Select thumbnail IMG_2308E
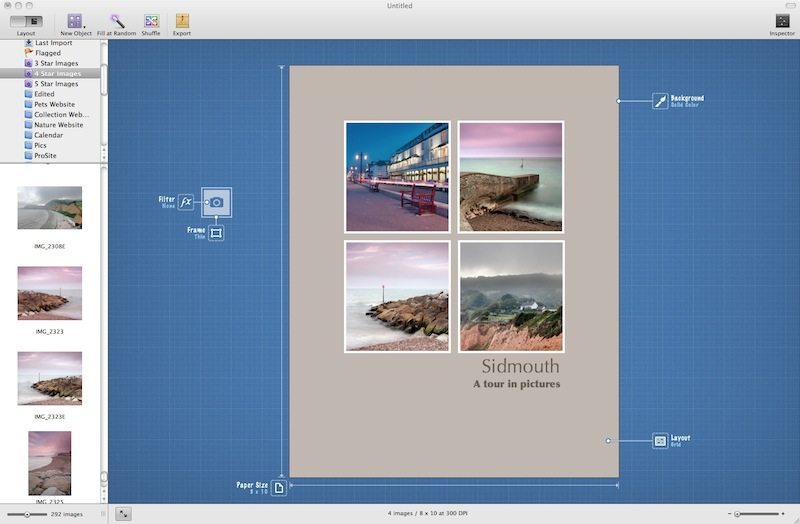This screenshot has height=524, width=800. (49, 208)
